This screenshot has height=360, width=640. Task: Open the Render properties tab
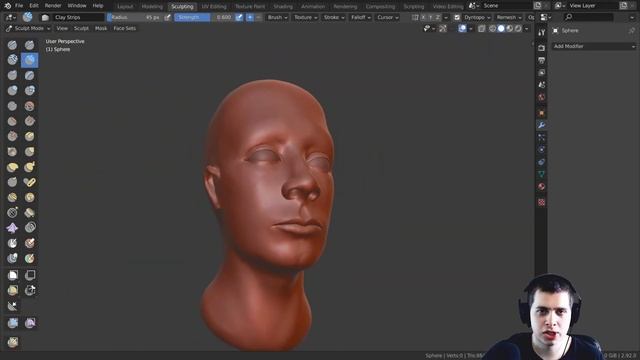pyautogui.click(x=541, y=48)
